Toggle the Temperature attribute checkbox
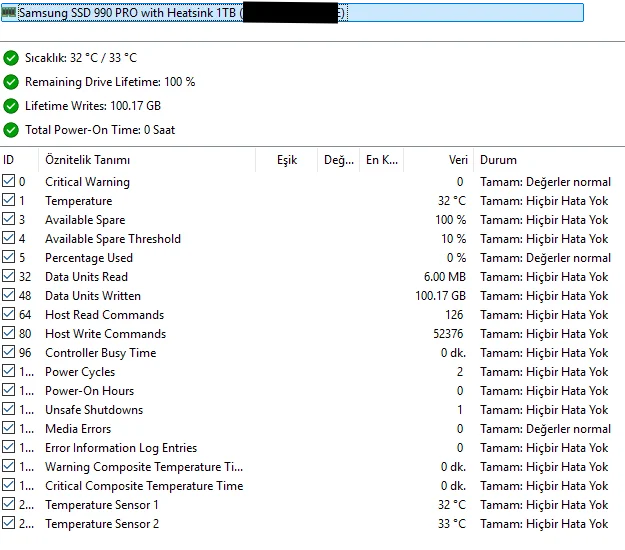625x550 pixels. pos(8,200)
